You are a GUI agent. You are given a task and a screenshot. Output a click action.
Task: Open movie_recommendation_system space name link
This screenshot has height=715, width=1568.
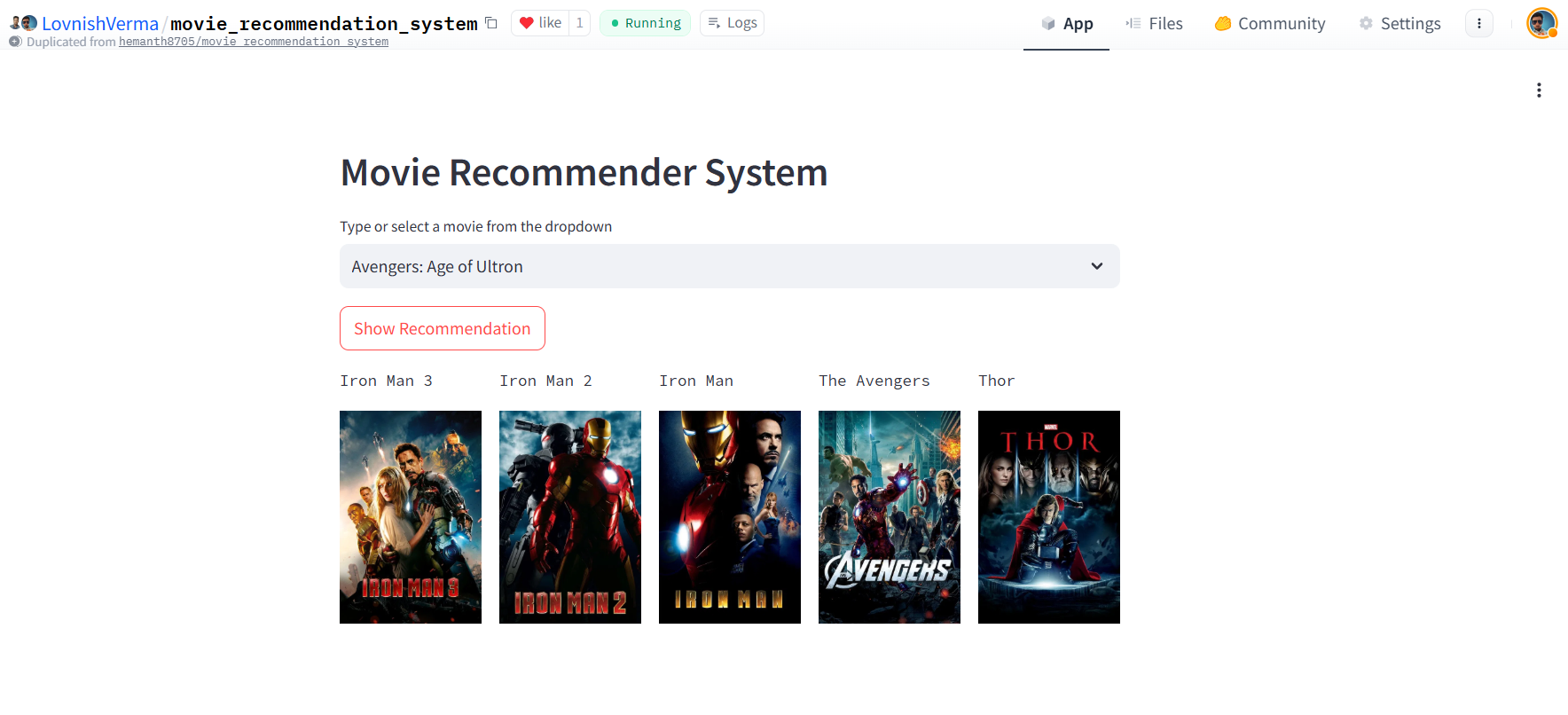point(324,24)
